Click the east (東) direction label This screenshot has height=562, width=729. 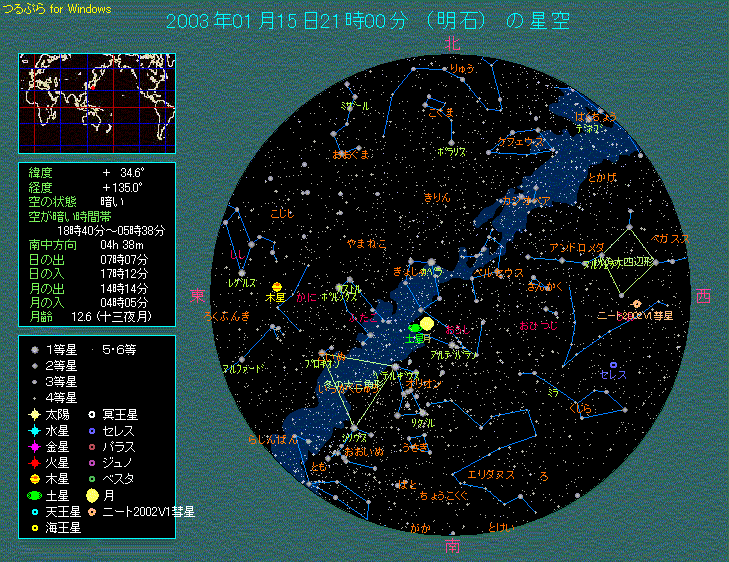198,295
